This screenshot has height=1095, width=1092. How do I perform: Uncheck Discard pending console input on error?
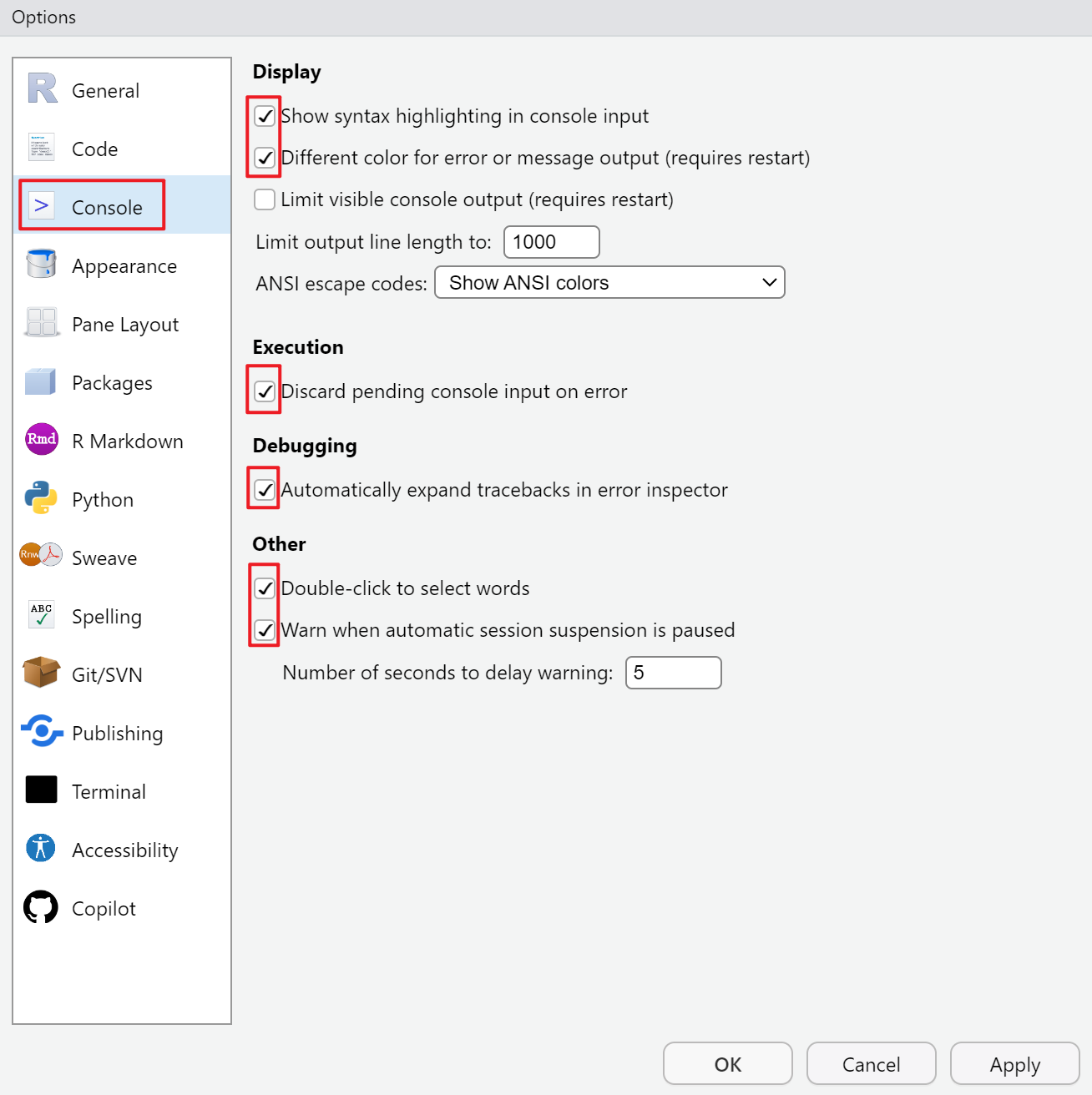click(265, 391)
